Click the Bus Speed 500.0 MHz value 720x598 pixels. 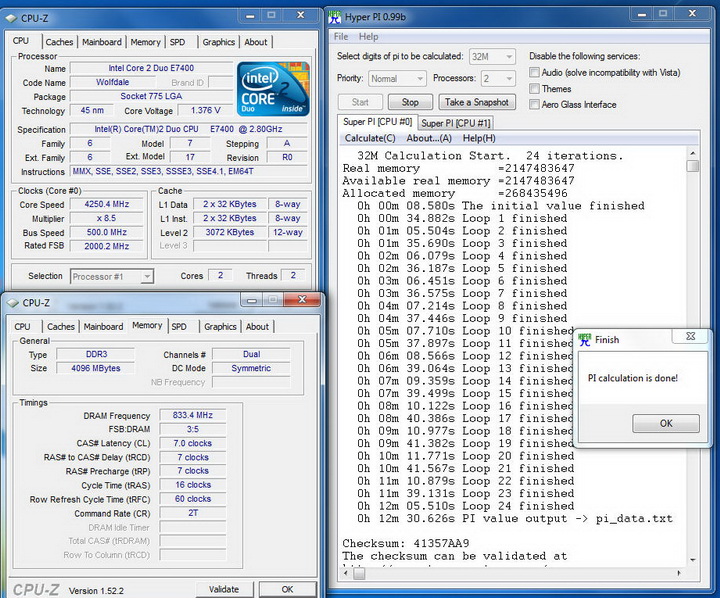click(107, 232)
